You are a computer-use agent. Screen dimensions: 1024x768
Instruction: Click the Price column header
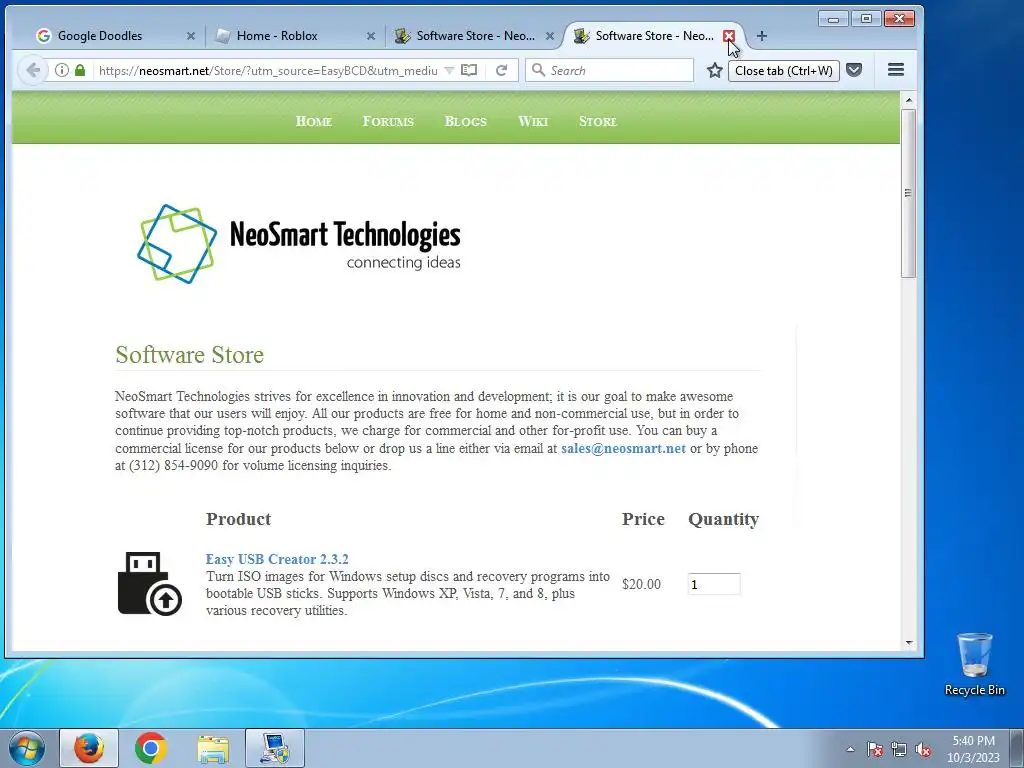pos(643,519)
